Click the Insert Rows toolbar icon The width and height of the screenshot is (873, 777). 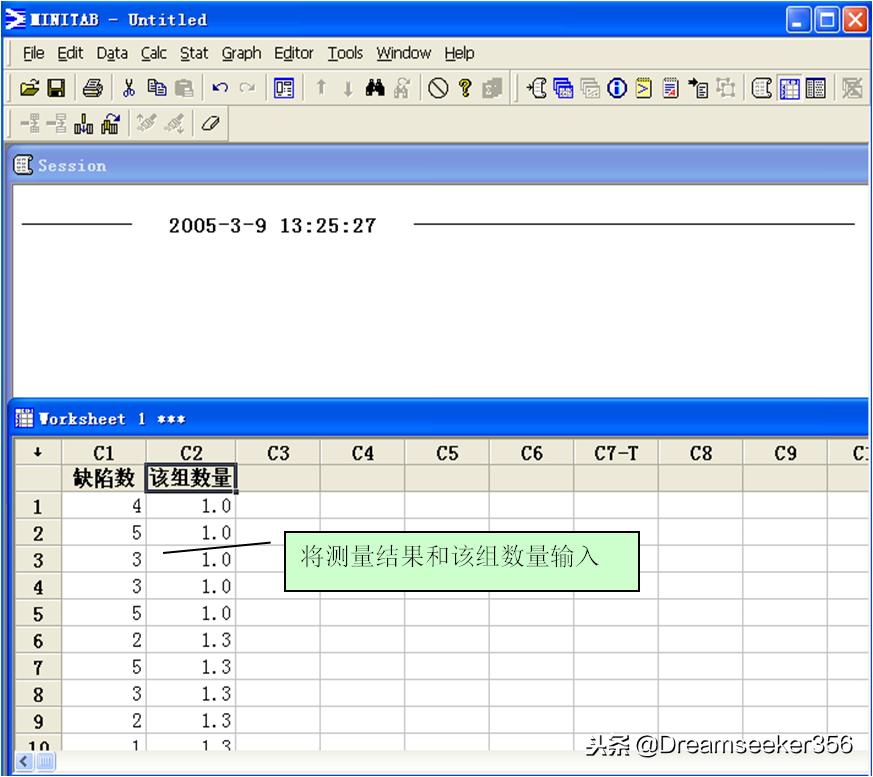pos(57,123)
